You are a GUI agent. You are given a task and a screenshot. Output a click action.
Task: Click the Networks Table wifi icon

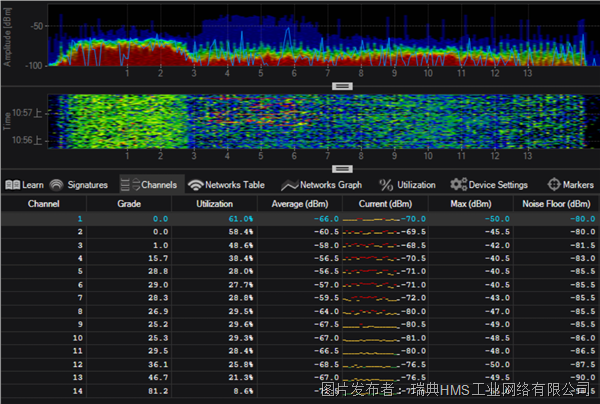click(196, 185)
